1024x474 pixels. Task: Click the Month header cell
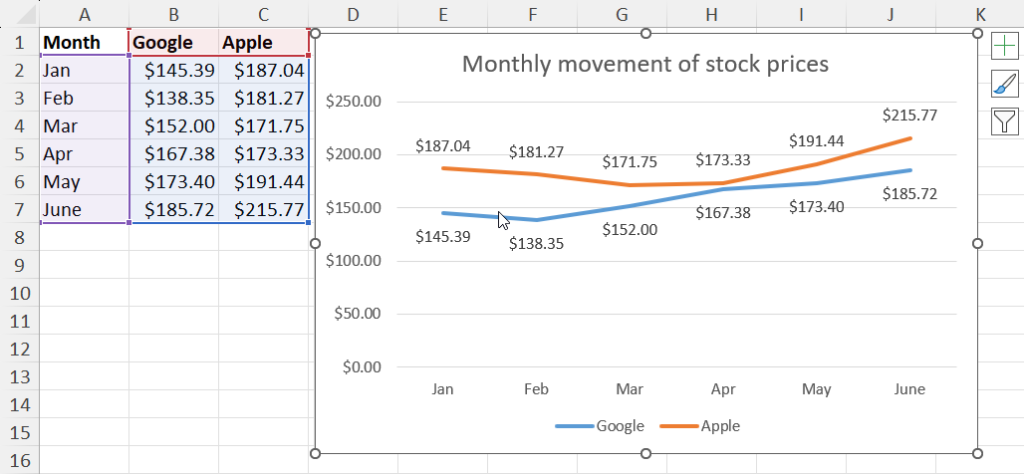pyautogui.click(x=84, y=42)
